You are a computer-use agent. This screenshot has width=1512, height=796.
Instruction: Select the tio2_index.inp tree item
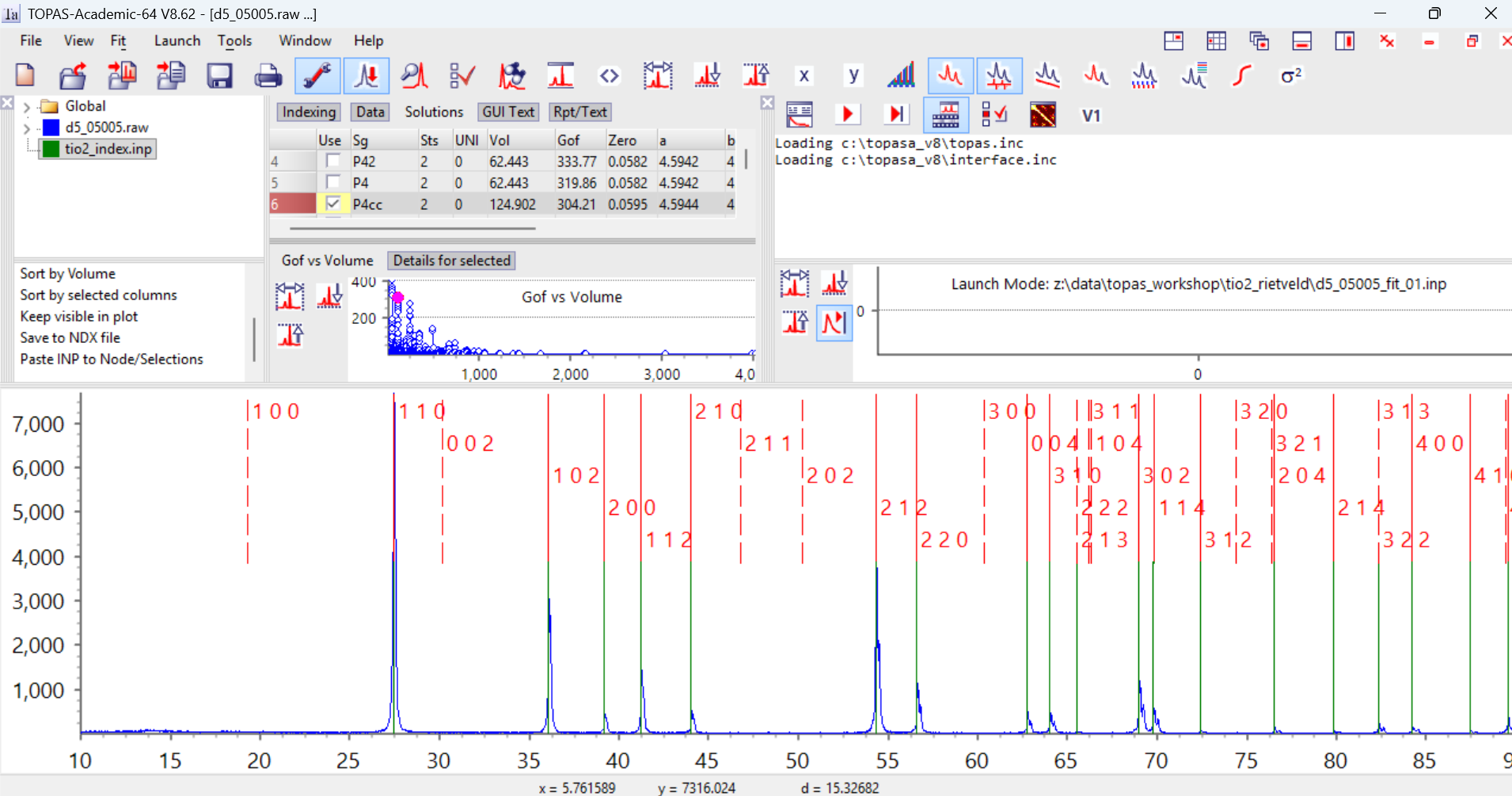point(108,149)
